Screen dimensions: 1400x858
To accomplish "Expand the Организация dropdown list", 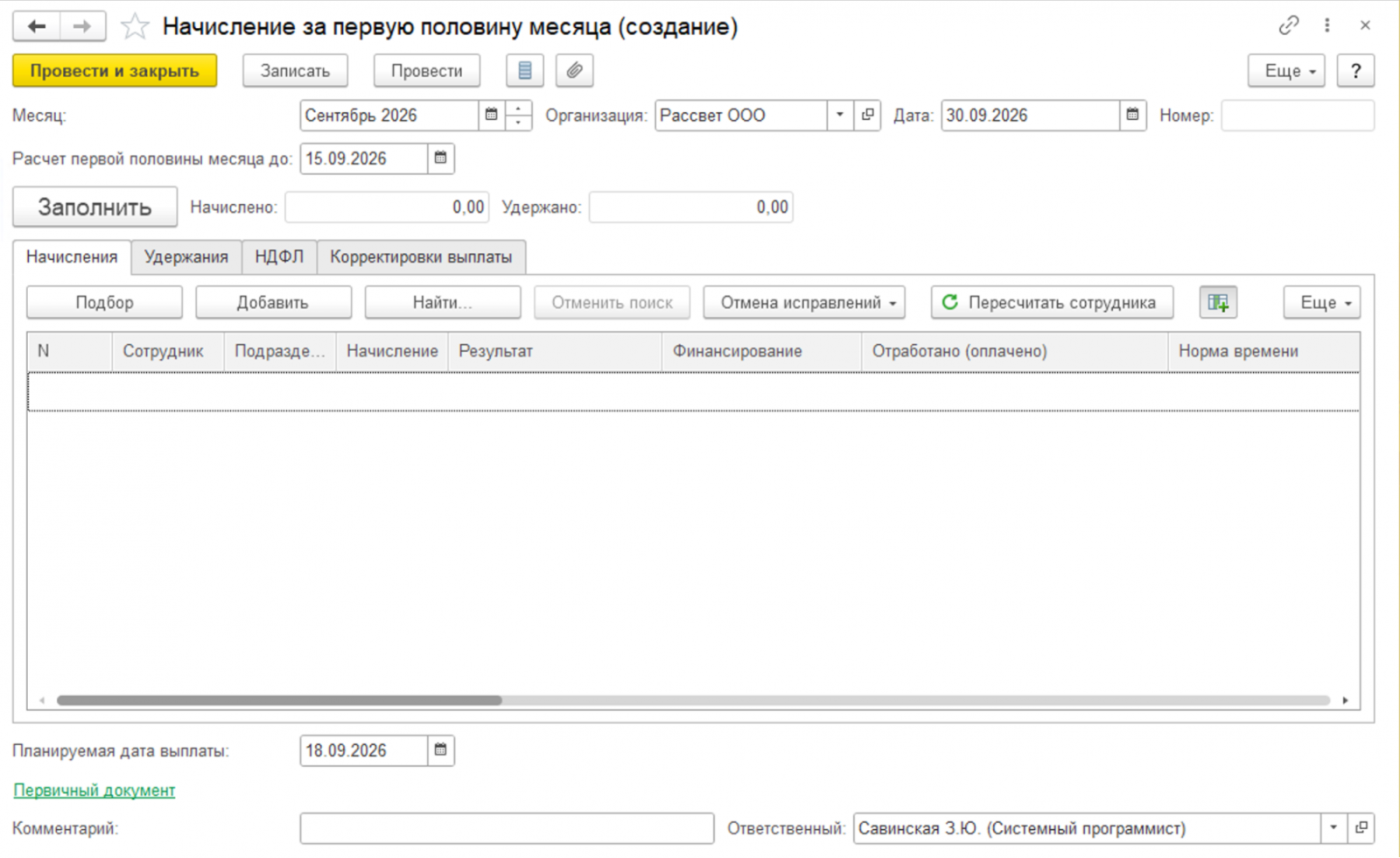I will coord(840,115).
